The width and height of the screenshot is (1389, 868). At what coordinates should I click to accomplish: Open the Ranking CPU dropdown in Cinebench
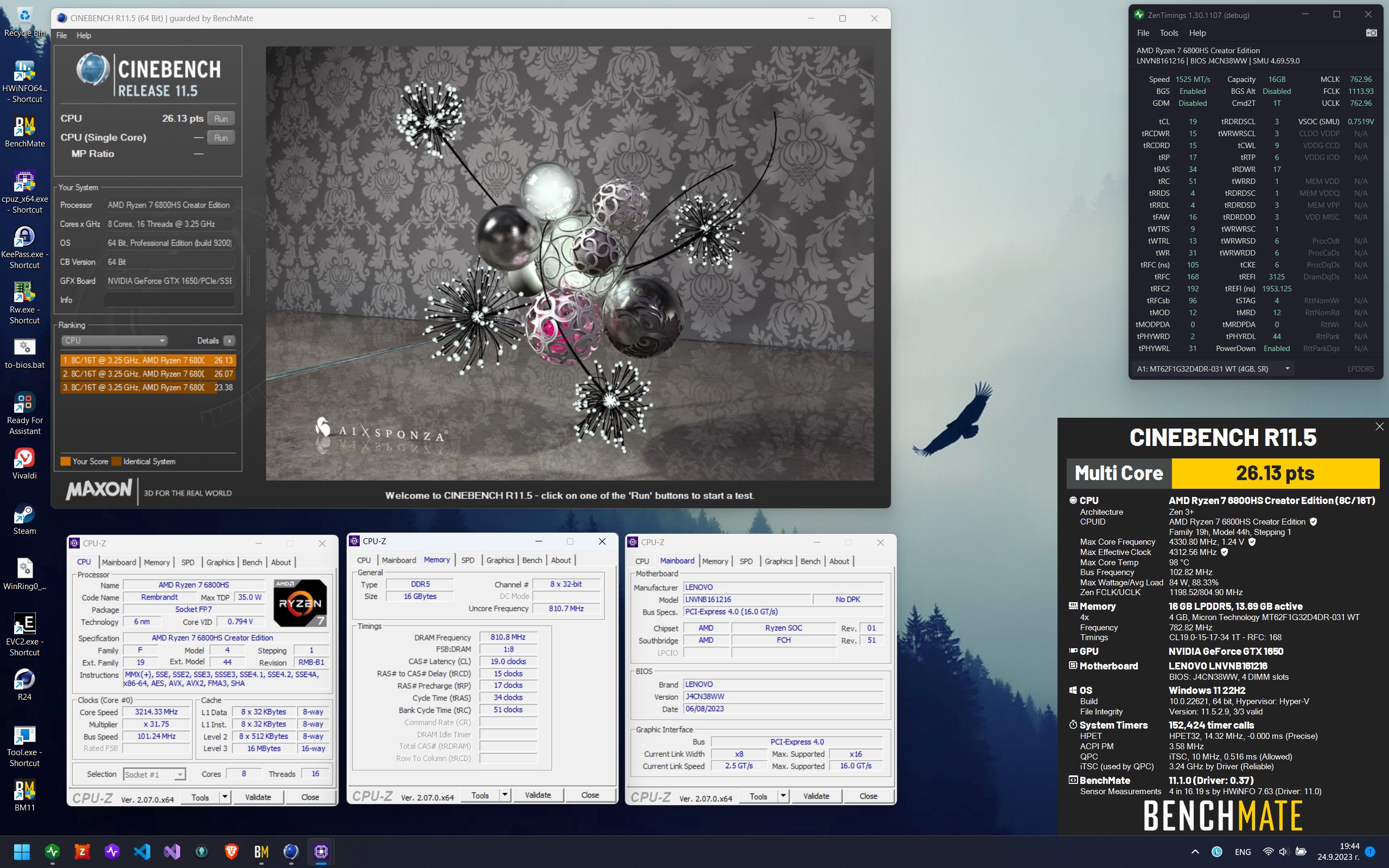pos(114,341)
